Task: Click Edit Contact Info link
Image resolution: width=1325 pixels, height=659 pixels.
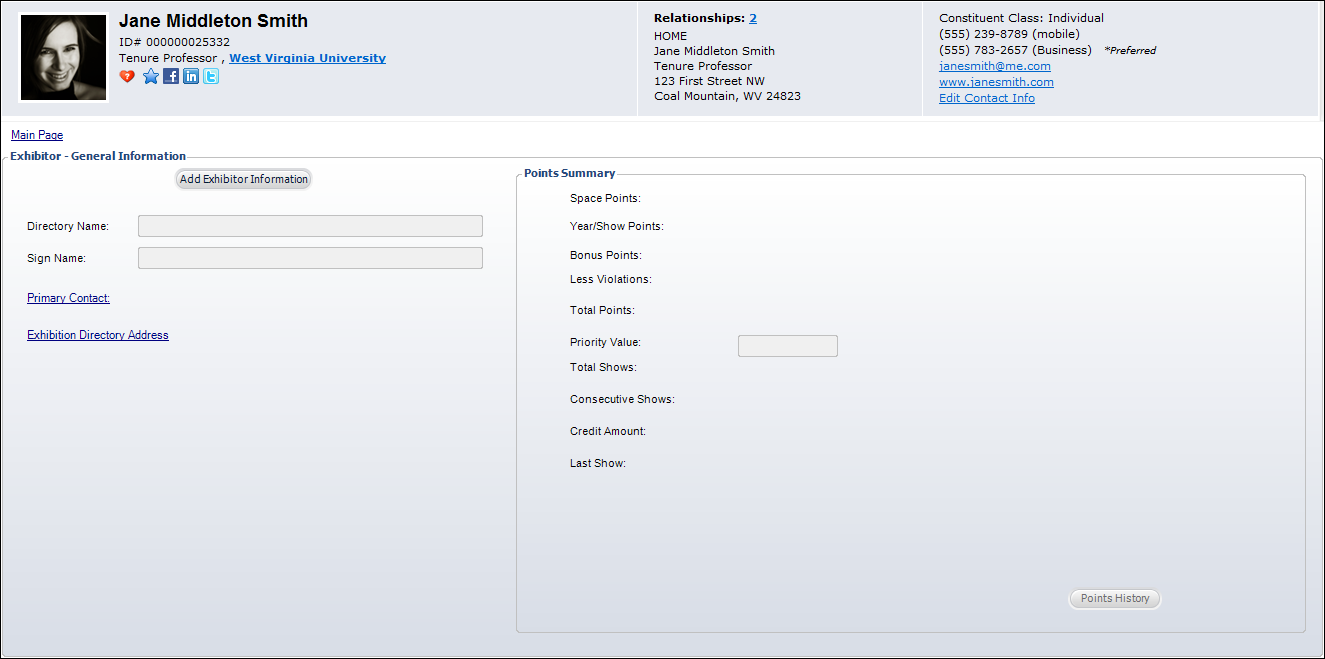Action: click(987, 98)
